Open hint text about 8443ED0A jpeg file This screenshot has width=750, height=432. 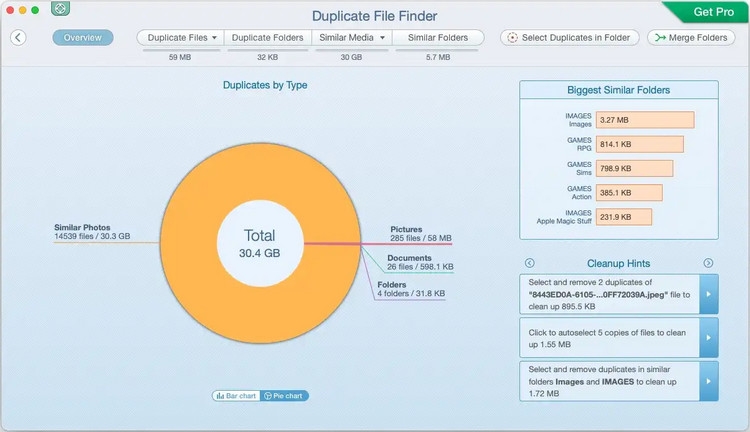point(609,294)
